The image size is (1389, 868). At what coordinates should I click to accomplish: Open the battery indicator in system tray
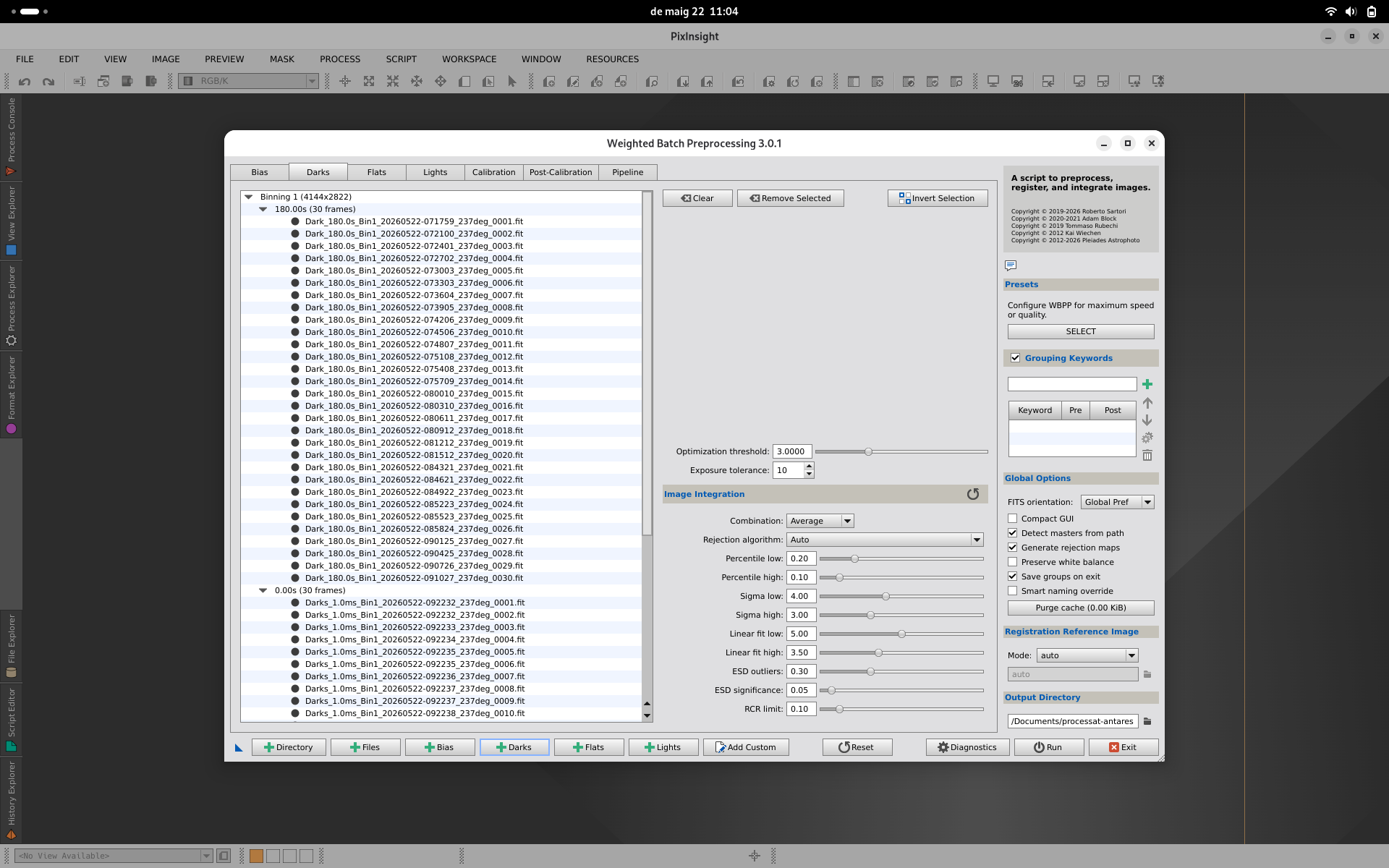(1372, 12)
